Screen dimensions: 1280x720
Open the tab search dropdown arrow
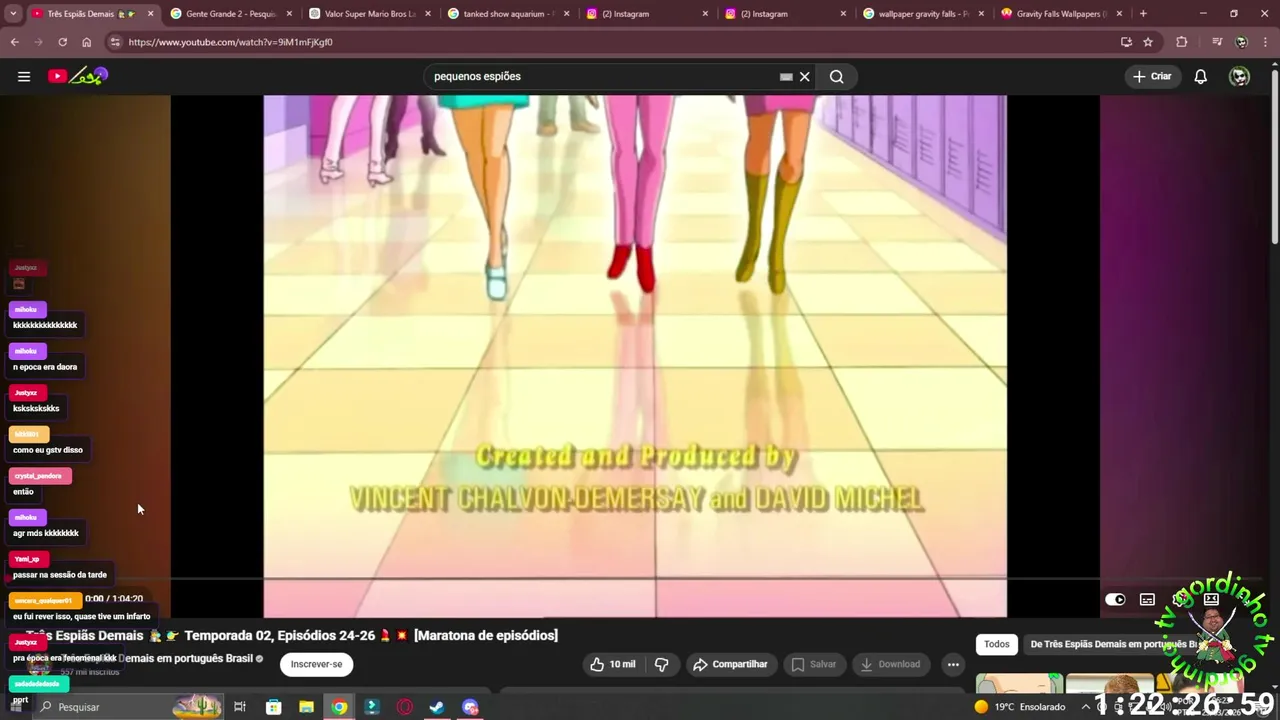click(x=13, y=14)
